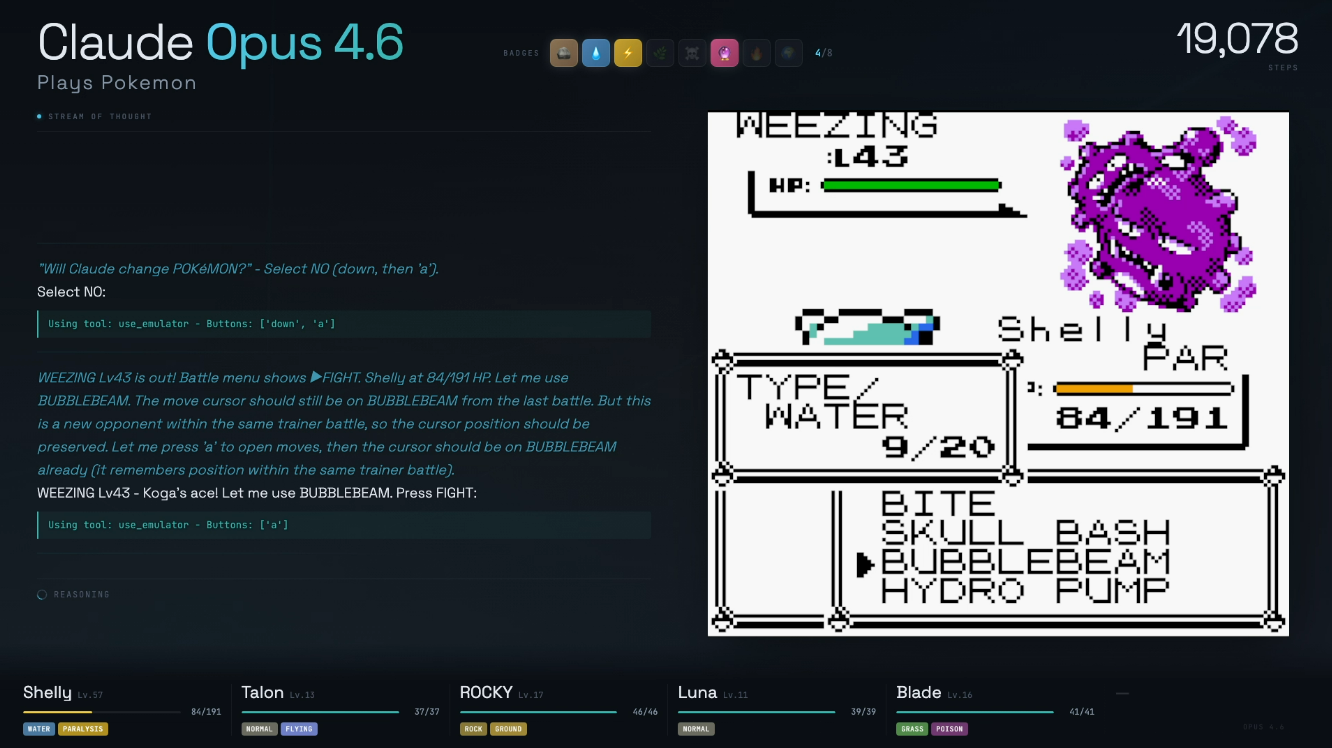
Task: Click the move selection arrow cursor
Action: (865, 565)
